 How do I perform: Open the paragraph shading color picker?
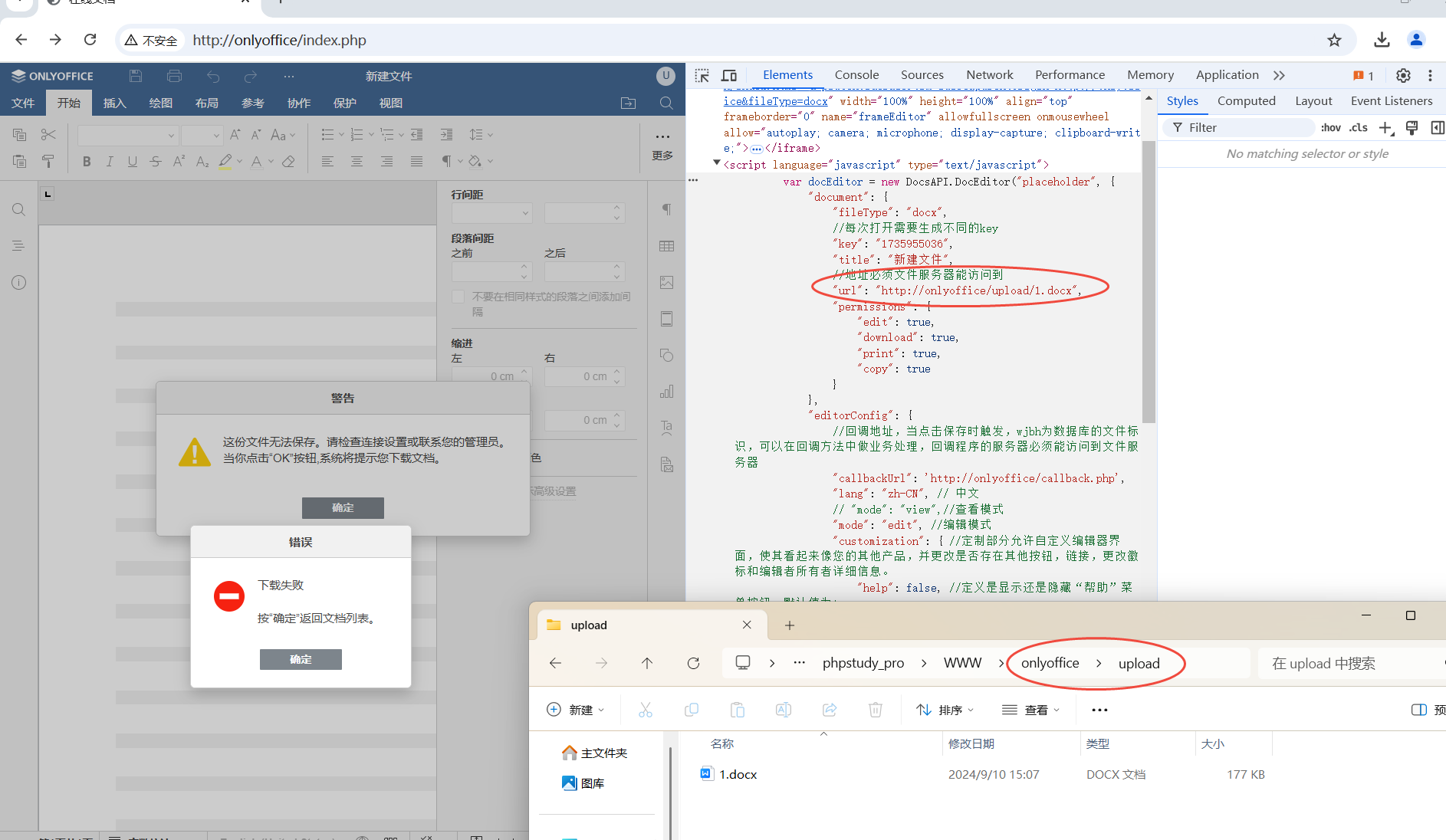tap(490, 161)
